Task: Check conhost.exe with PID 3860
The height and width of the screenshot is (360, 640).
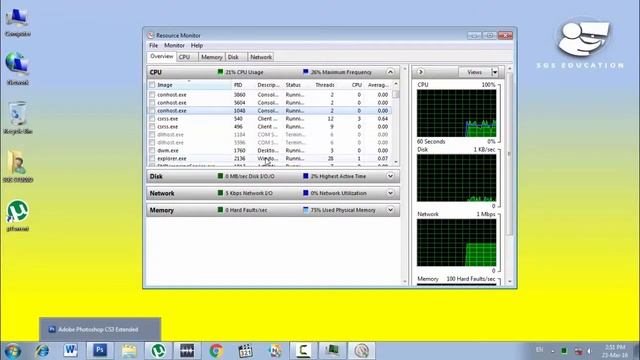Action: (x=152, y=95)
